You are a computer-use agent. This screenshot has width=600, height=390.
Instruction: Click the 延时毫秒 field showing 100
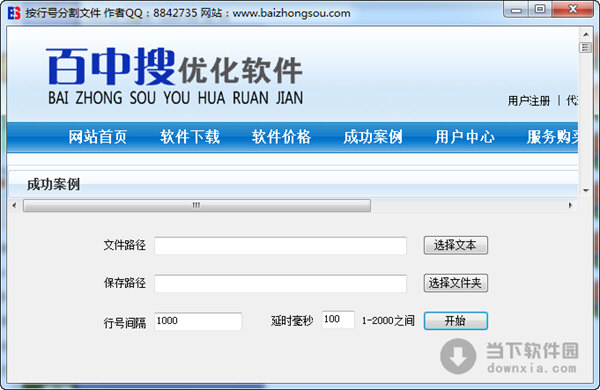(x=338, y=320)
